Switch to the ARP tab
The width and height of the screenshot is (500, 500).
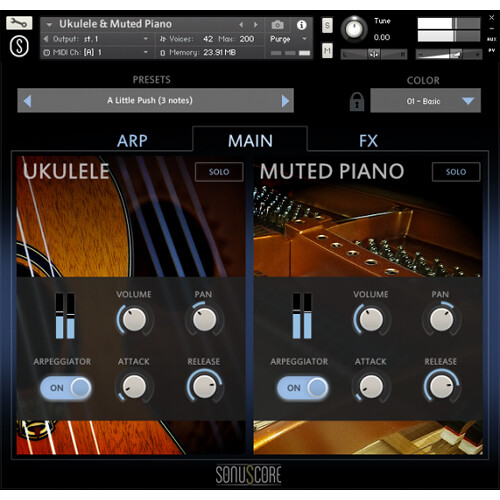click(132, 141)
